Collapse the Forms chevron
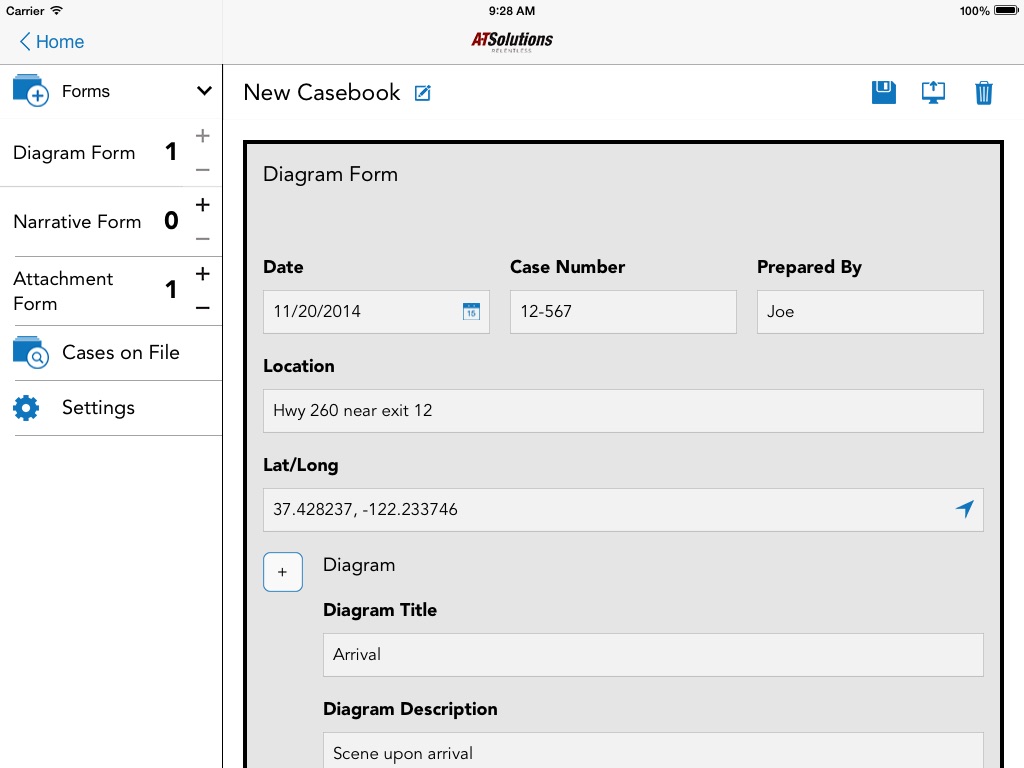The height and width of the screenshot is (768, 1024). (204, 91)
